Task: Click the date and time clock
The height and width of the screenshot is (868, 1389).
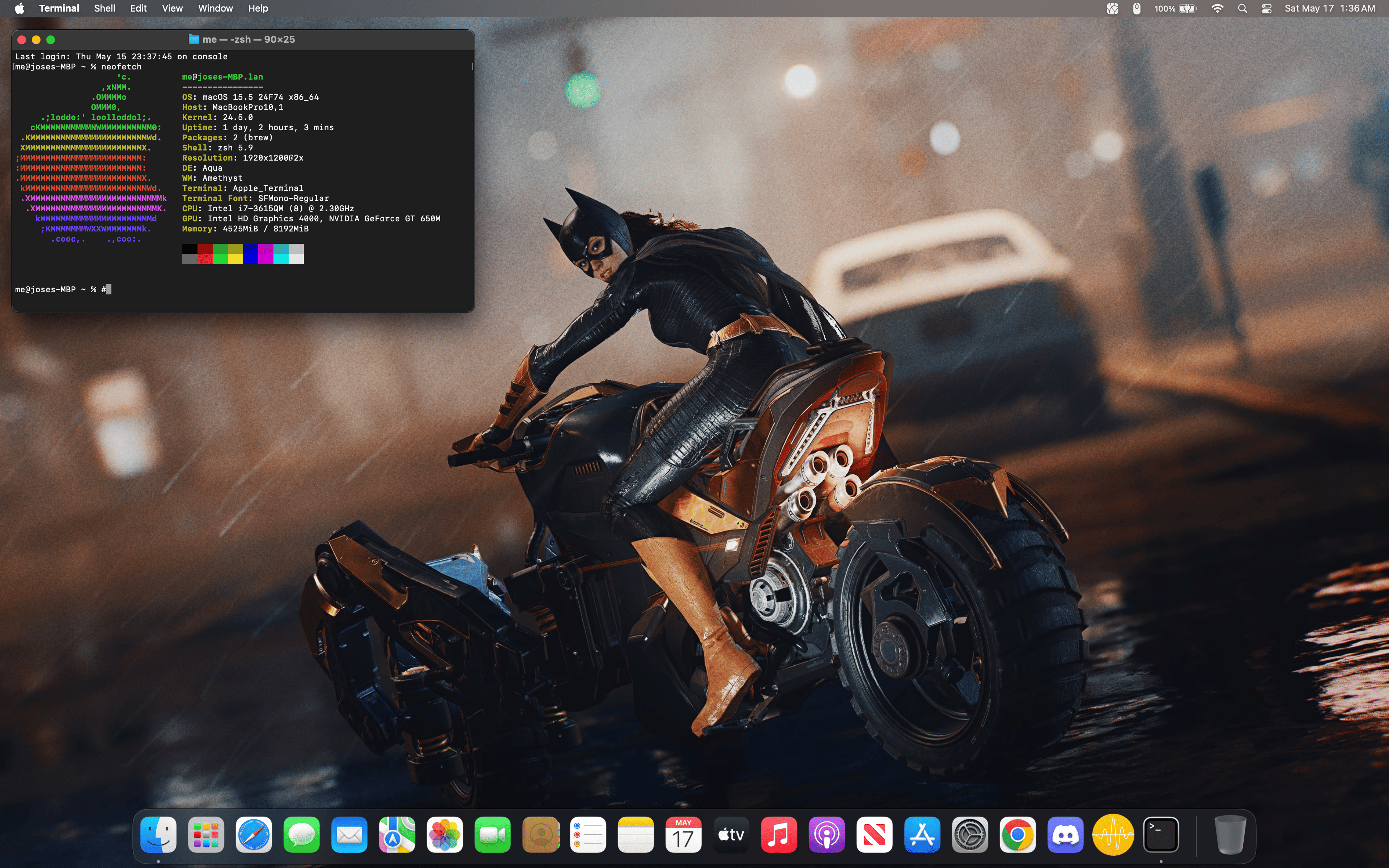Action: pyautogui.click(x=1329, y=9)
